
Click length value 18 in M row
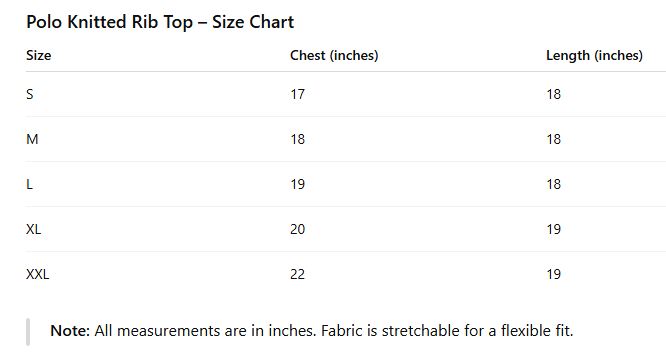[553, 139]
